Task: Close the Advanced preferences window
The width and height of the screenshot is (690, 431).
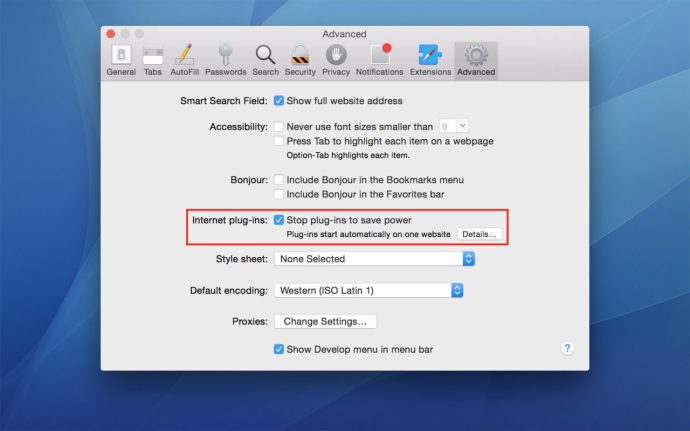Action: [x=111, y=34]
